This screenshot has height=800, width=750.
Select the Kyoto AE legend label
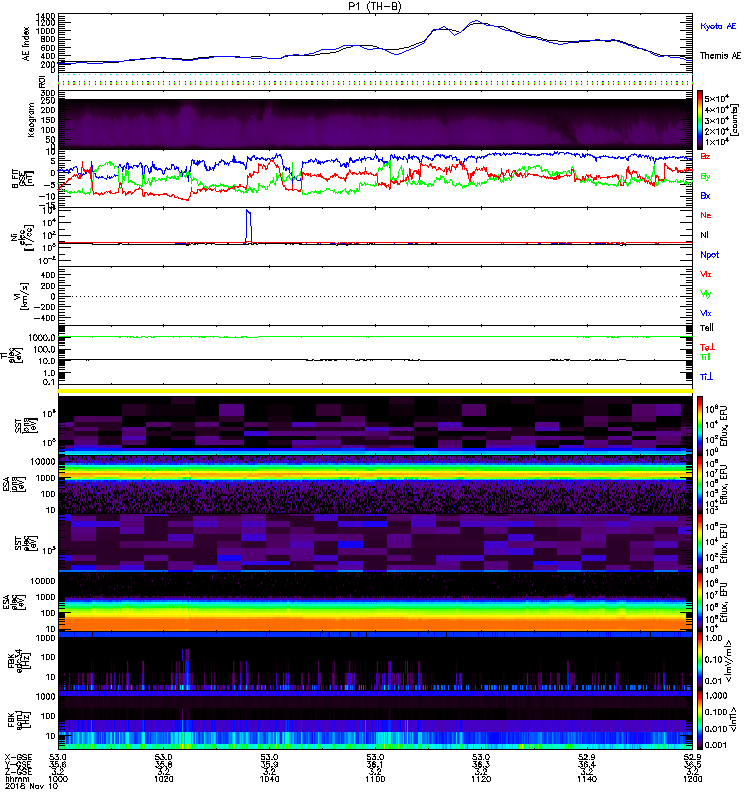(x=718, y=26)
